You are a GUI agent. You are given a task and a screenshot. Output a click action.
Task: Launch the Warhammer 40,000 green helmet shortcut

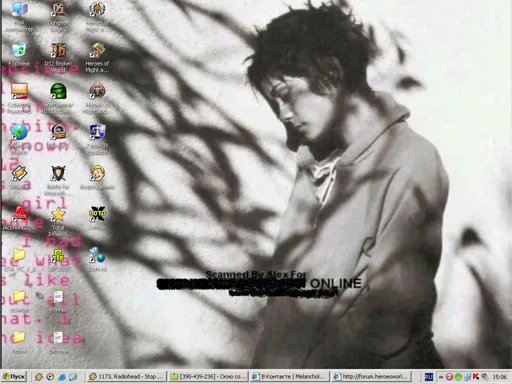coord(58,91)
